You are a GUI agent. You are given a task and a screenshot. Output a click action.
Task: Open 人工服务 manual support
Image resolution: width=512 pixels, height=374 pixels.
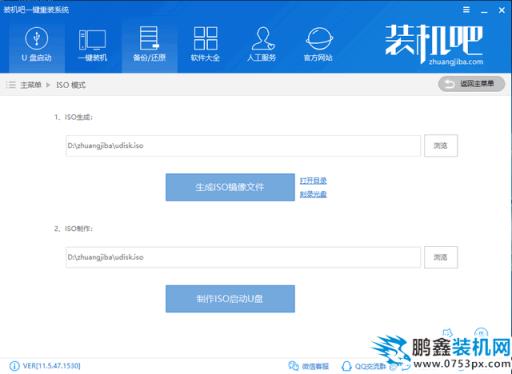262,45
